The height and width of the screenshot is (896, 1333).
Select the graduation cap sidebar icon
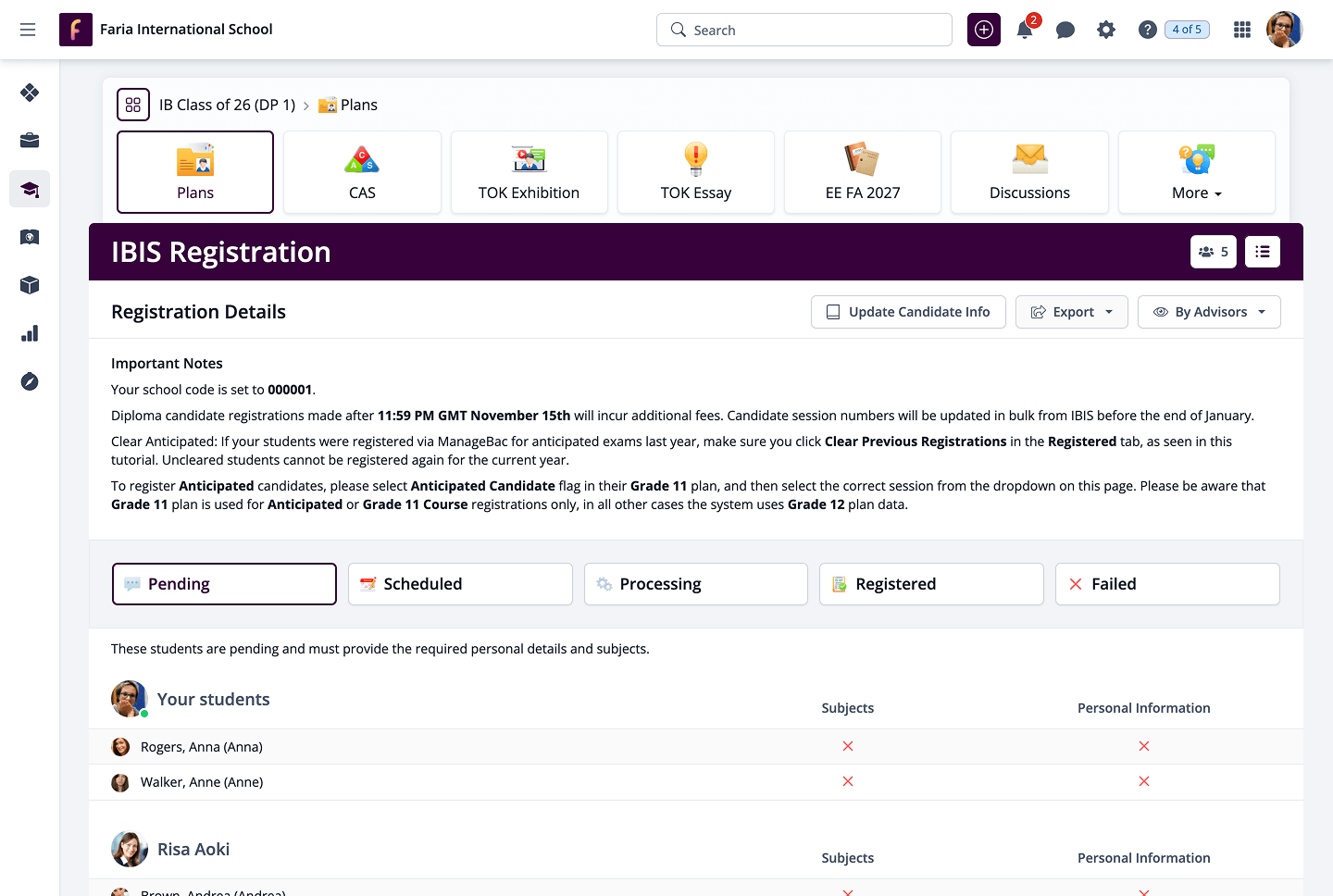point(30,190)
